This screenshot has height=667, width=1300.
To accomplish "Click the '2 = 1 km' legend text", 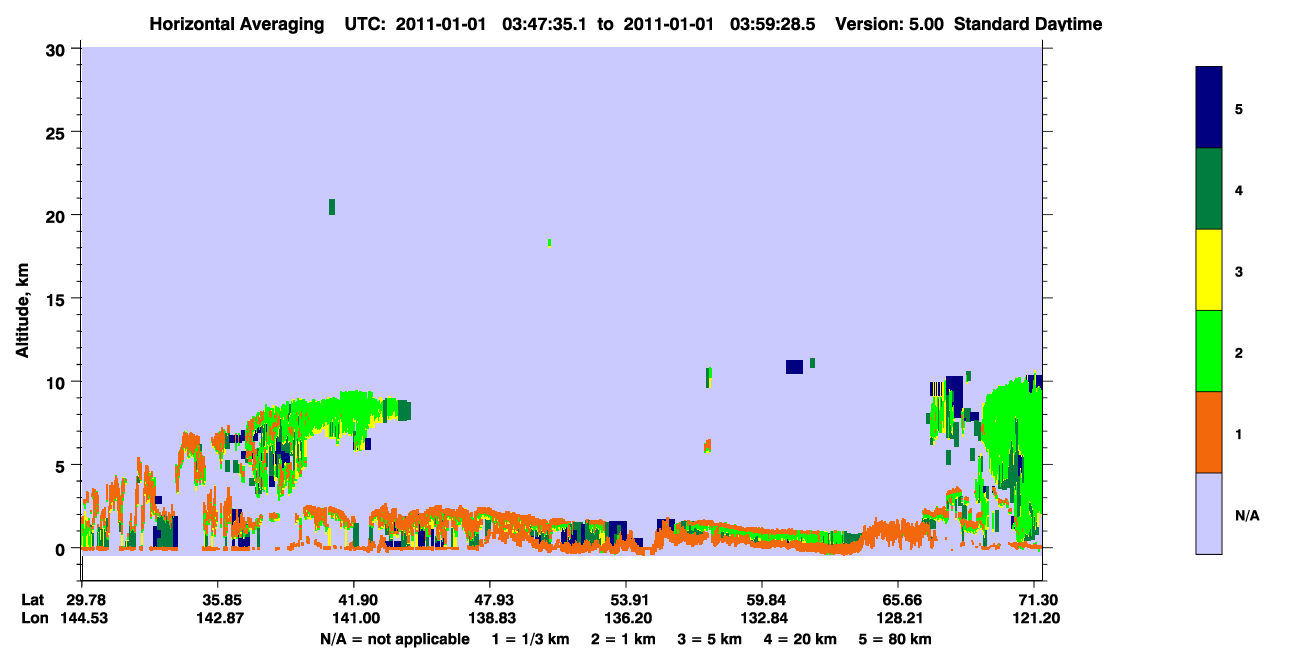I will pyautogui.click(x=624, y=639).
